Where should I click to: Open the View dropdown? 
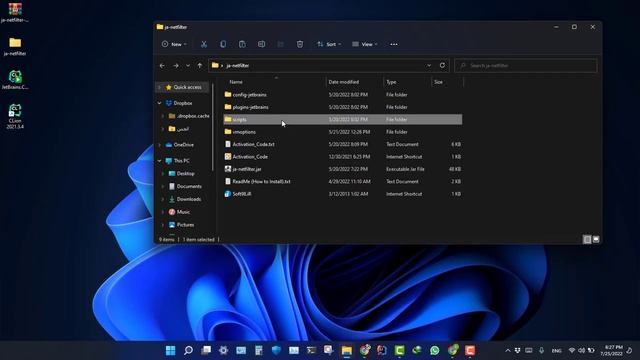pyautogui.click(x=364, y=44)
